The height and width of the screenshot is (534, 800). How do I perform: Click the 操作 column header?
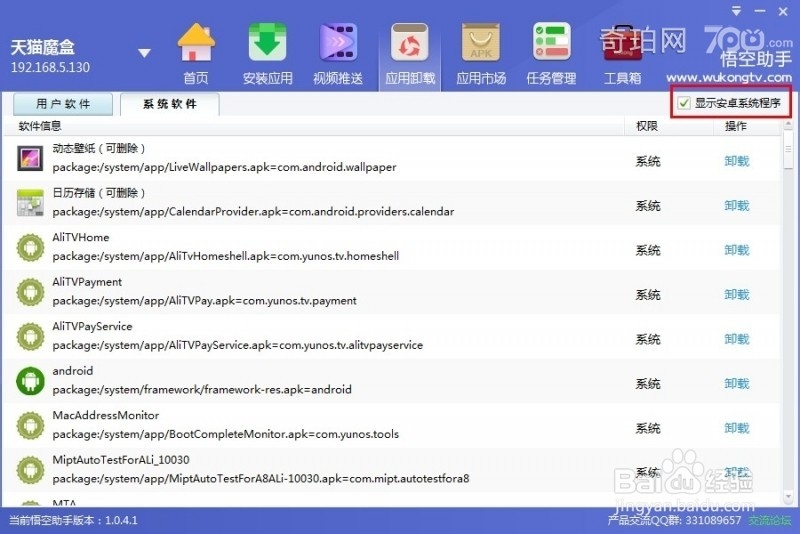736,126
